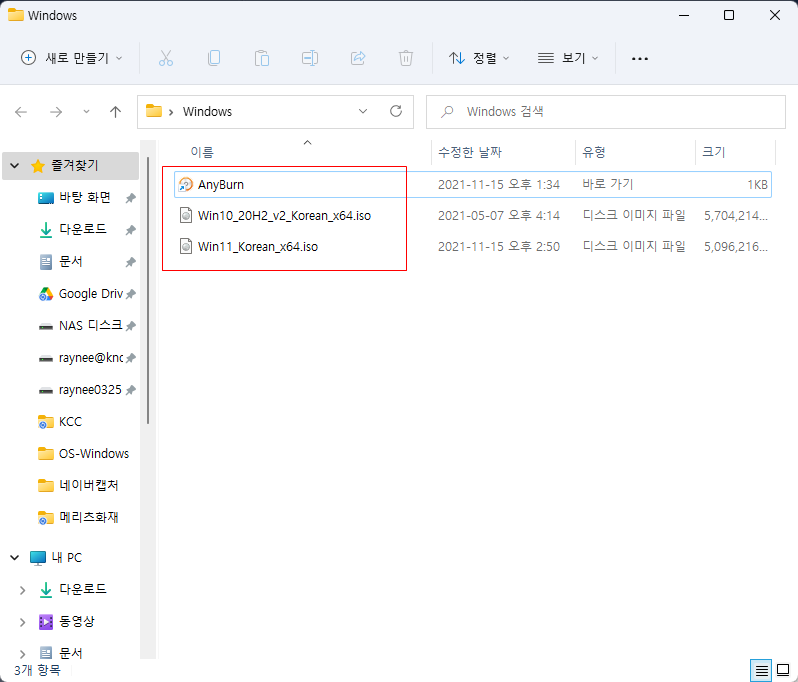The width and height of the screenshot is (798, 682).
Task: Click the folder icon in address bar
Action: [154, 111]
